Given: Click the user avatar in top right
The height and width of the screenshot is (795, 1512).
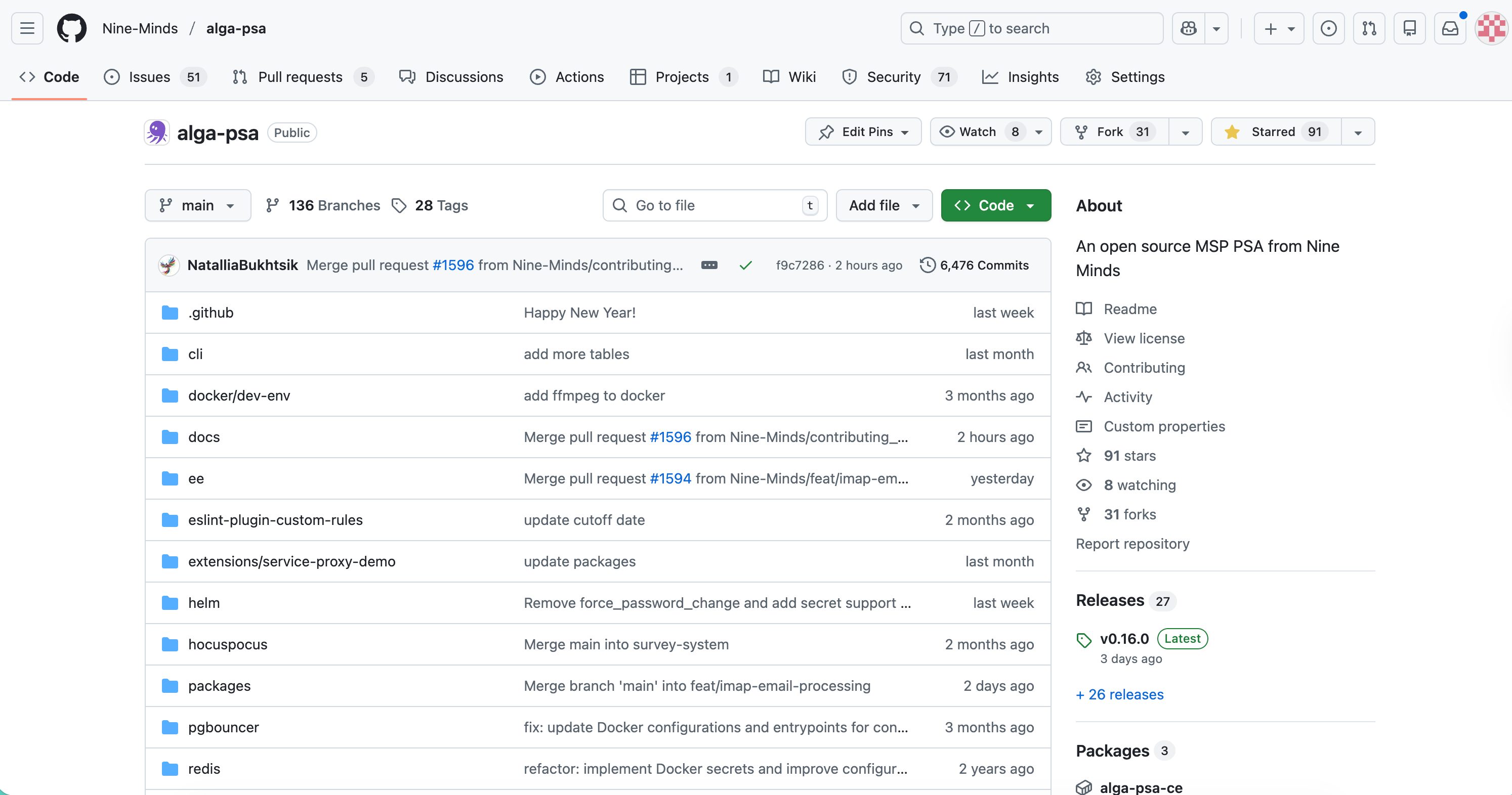Looking at the screenshot, I should (1491, 28).
